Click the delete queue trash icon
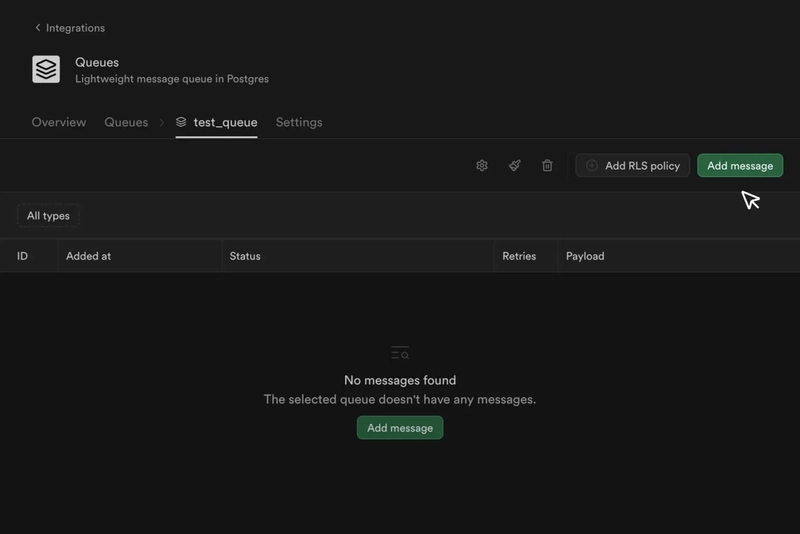 click(547, 166)
